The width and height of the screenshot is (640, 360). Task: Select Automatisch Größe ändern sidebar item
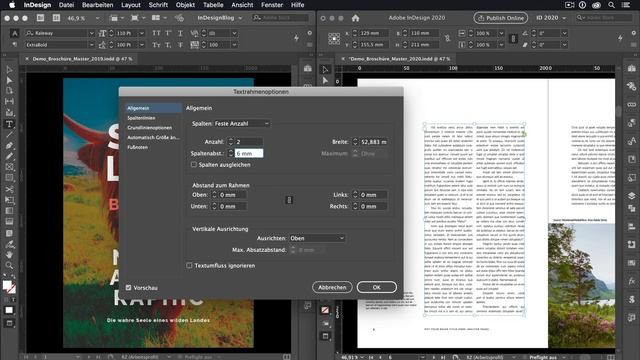tap(153, 138)
